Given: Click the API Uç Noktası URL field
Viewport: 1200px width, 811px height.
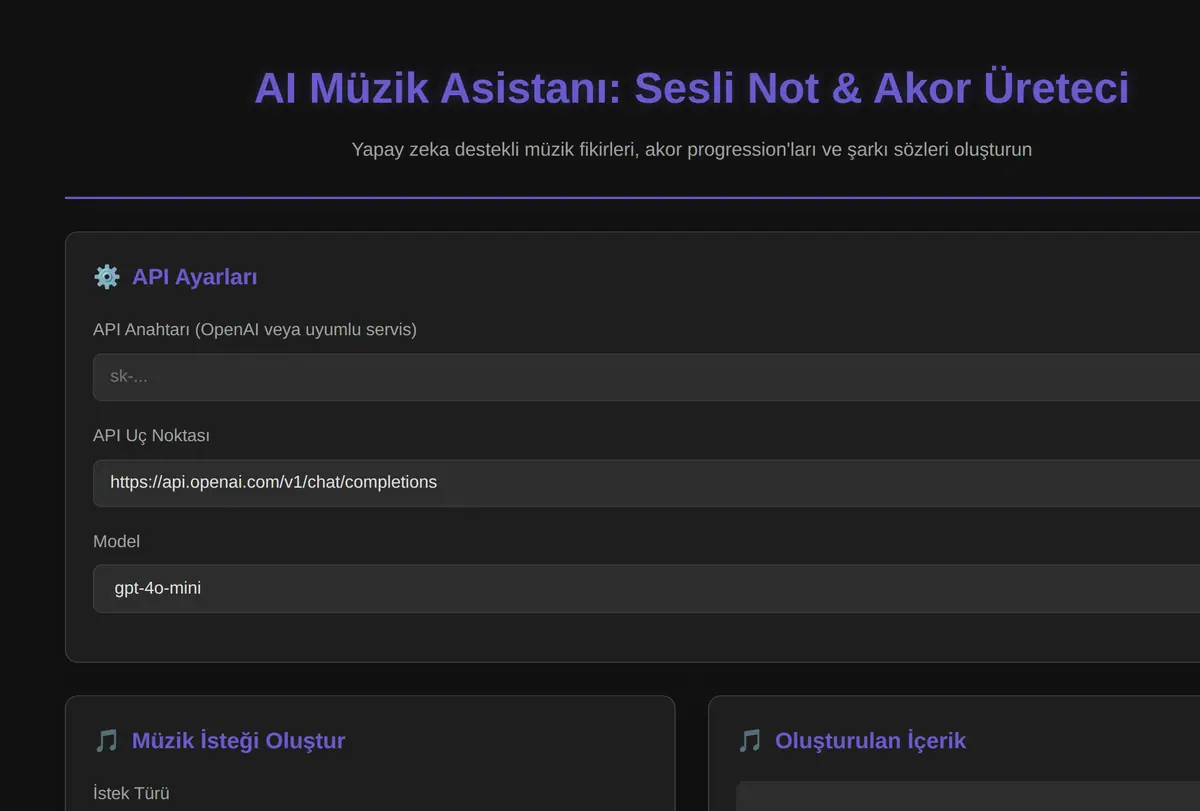Looking at the screenshot, I should [x=646, y=483].
